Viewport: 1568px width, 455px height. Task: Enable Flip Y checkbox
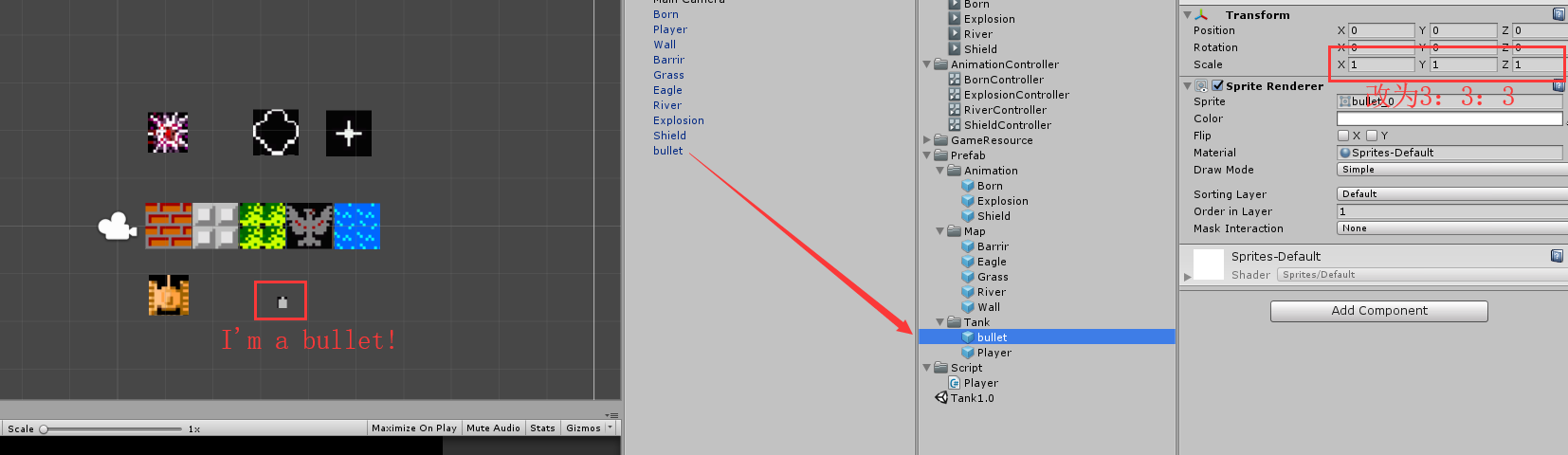pyautogui.click(x=1371, y=136)
